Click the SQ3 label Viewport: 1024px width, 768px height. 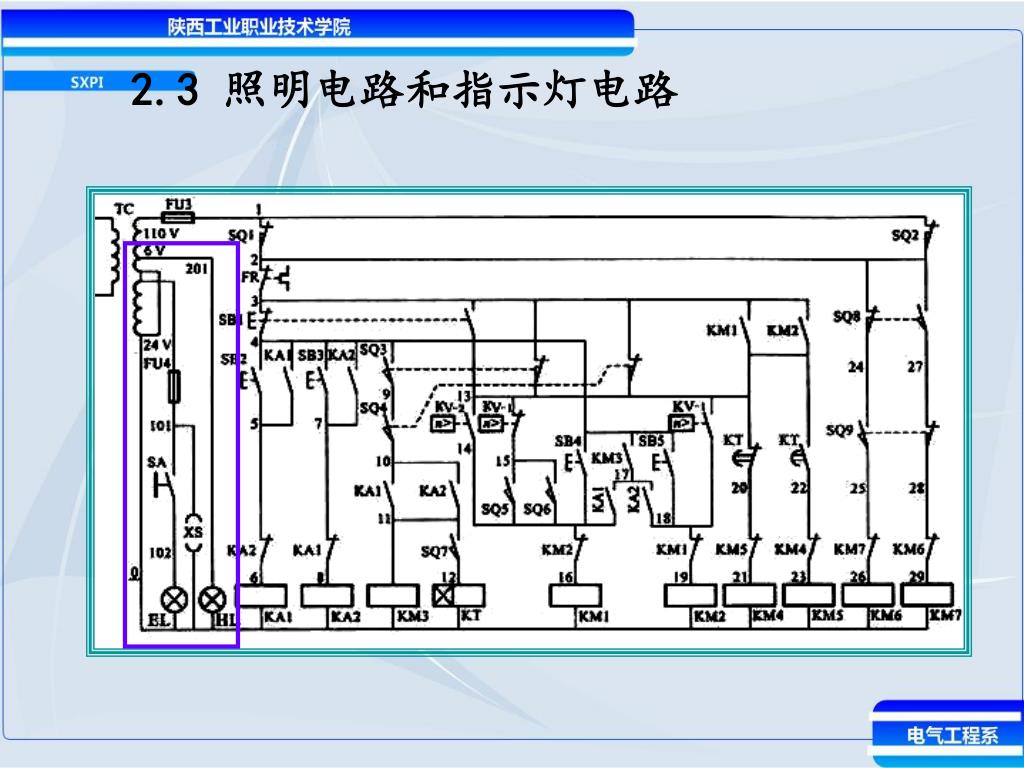click(x=374, y=350)
